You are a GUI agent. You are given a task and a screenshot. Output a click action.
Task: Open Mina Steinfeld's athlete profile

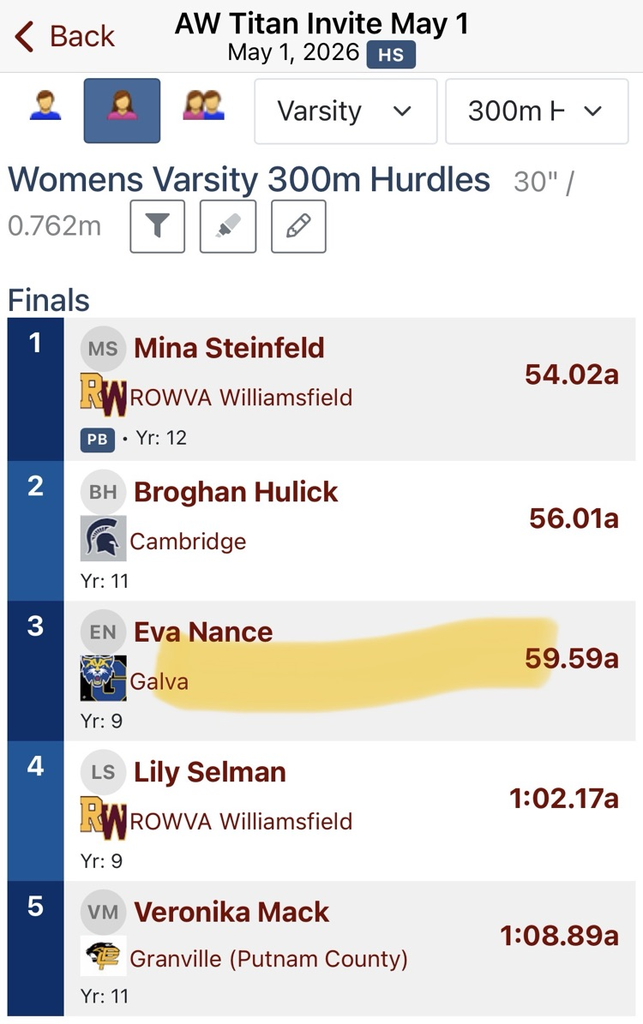tap(229, 348)
